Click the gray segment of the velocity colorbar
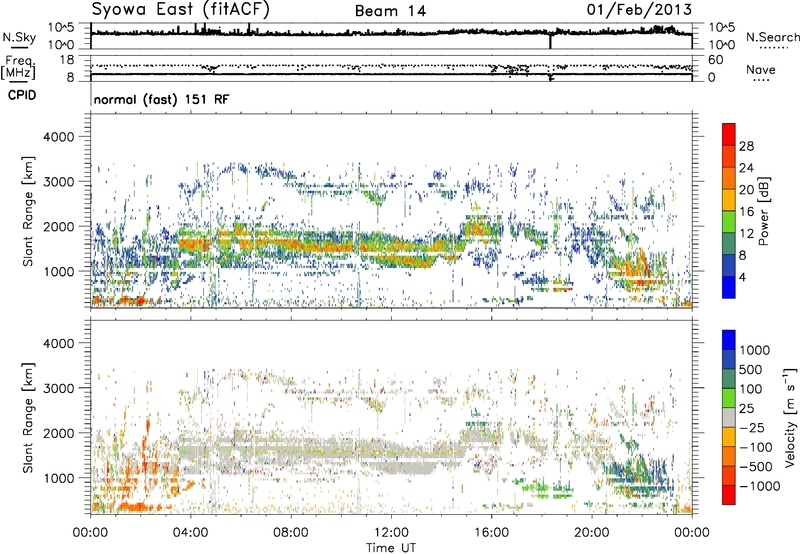The width and height of the screenshot is (800, 554). (x=729, y=418)
